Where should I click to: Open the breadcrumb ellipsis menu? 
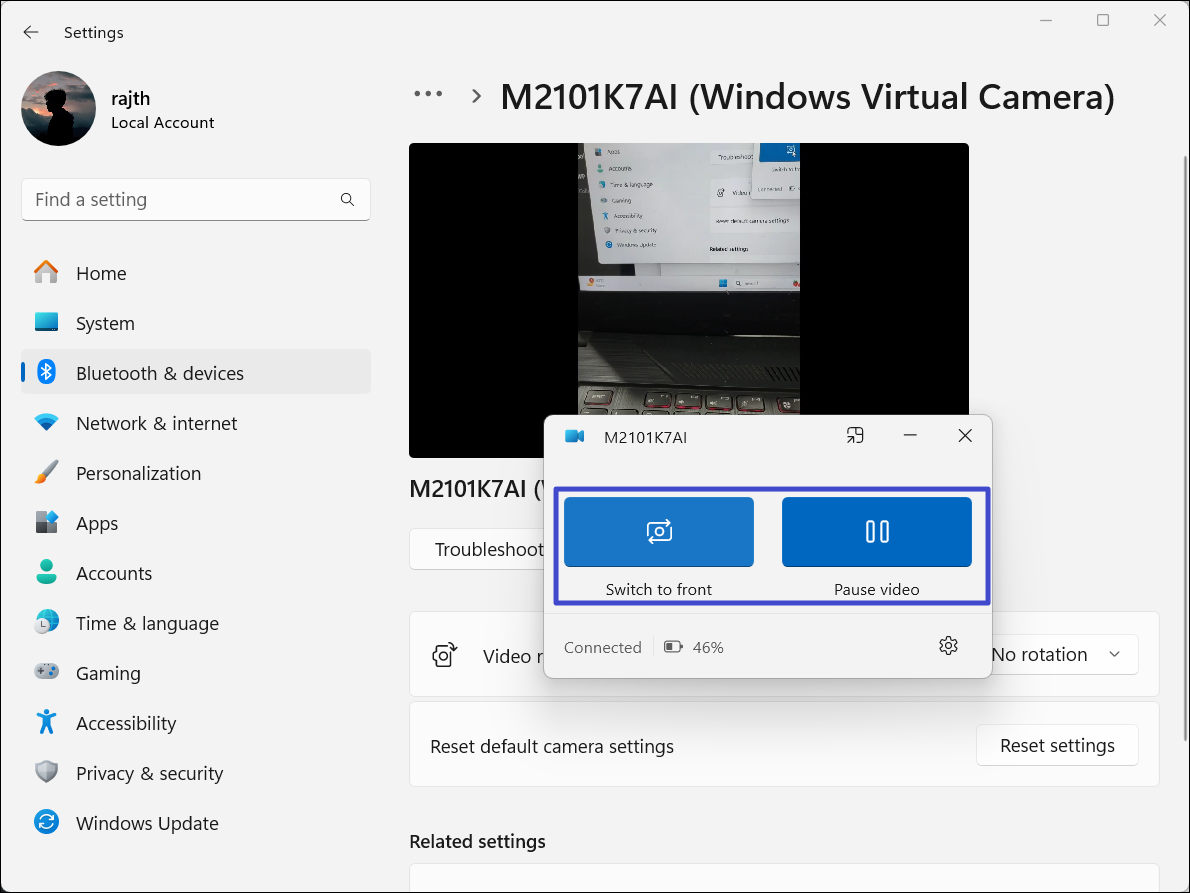[428, 94]
